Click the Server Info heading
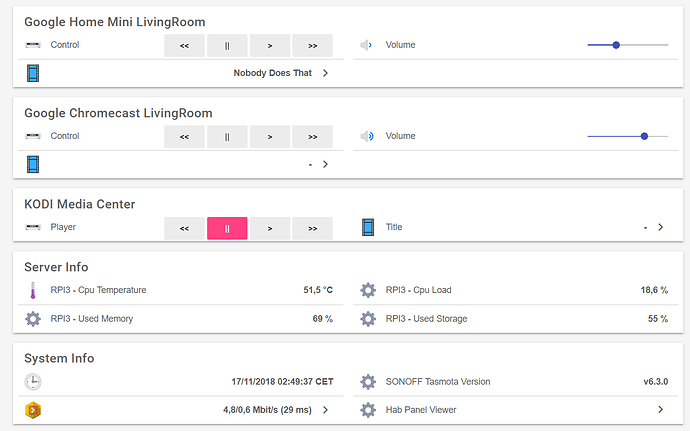 coord(56,267)
